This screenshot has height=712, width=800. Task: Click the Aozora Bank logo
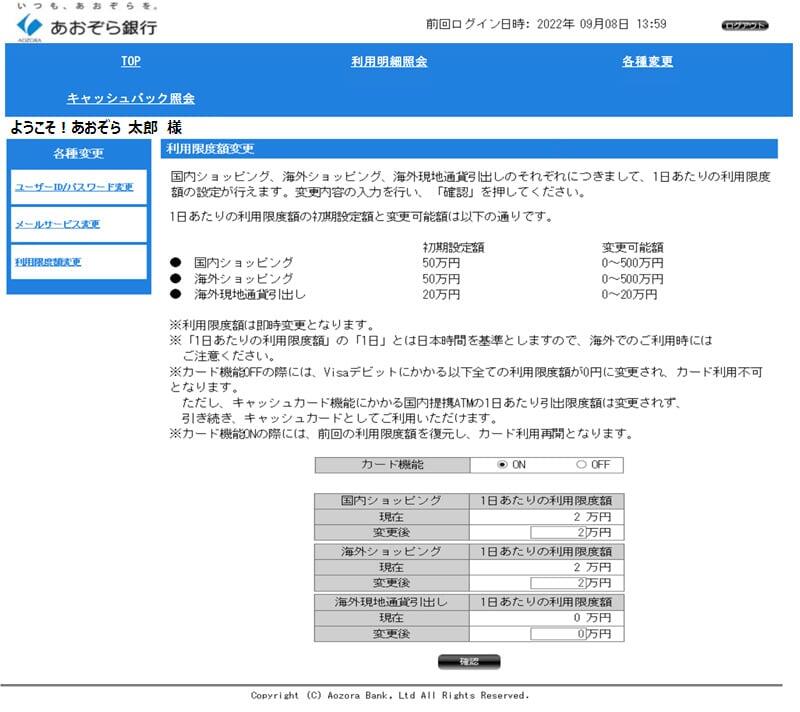tap(87, 24)
